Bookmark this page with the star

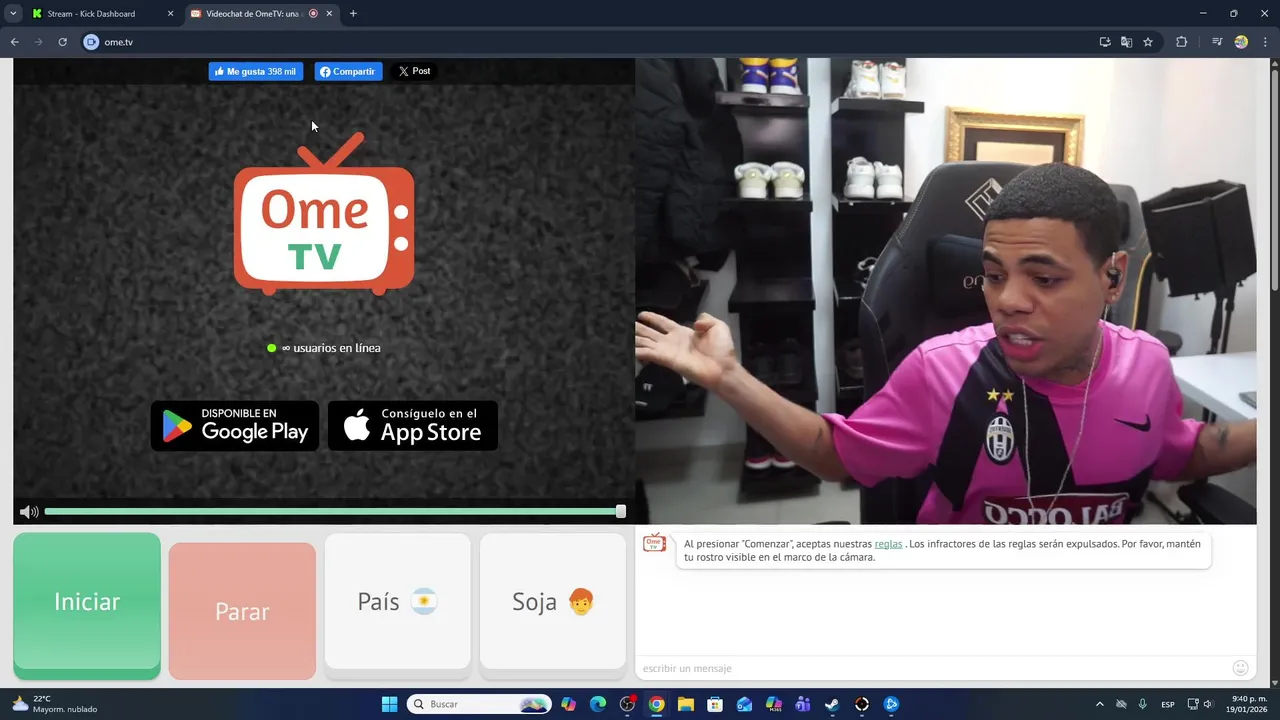(x=1148, y=42)
